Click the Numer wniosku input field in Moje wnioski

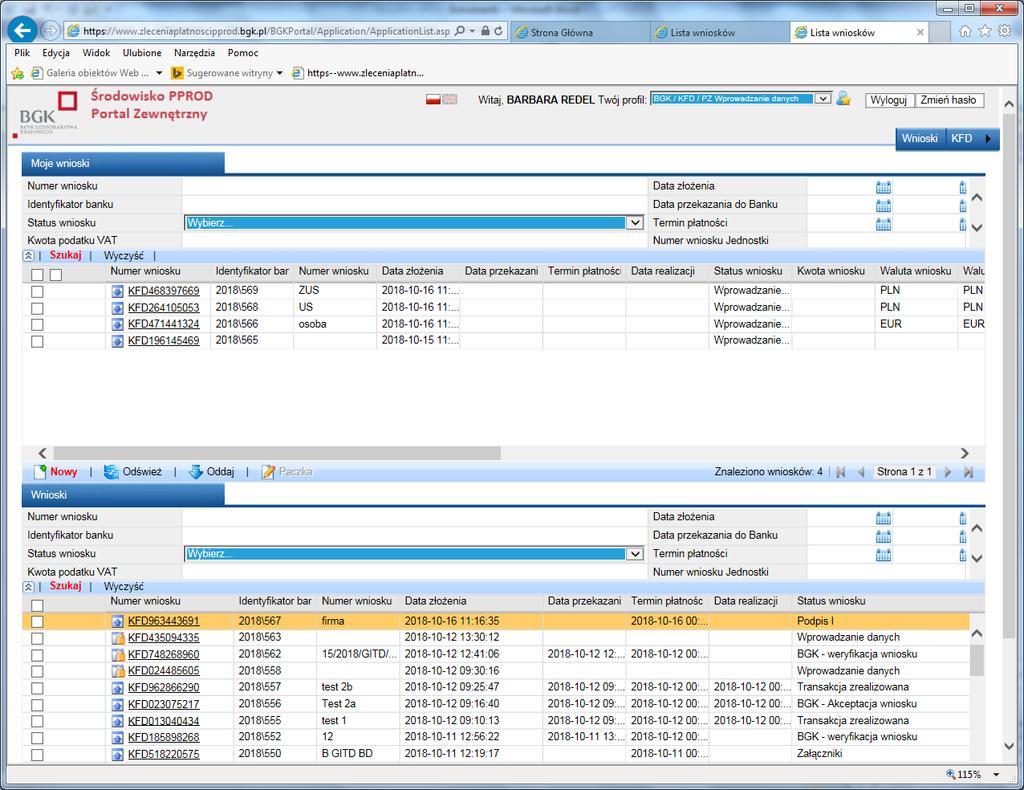(x=415, y=186)
